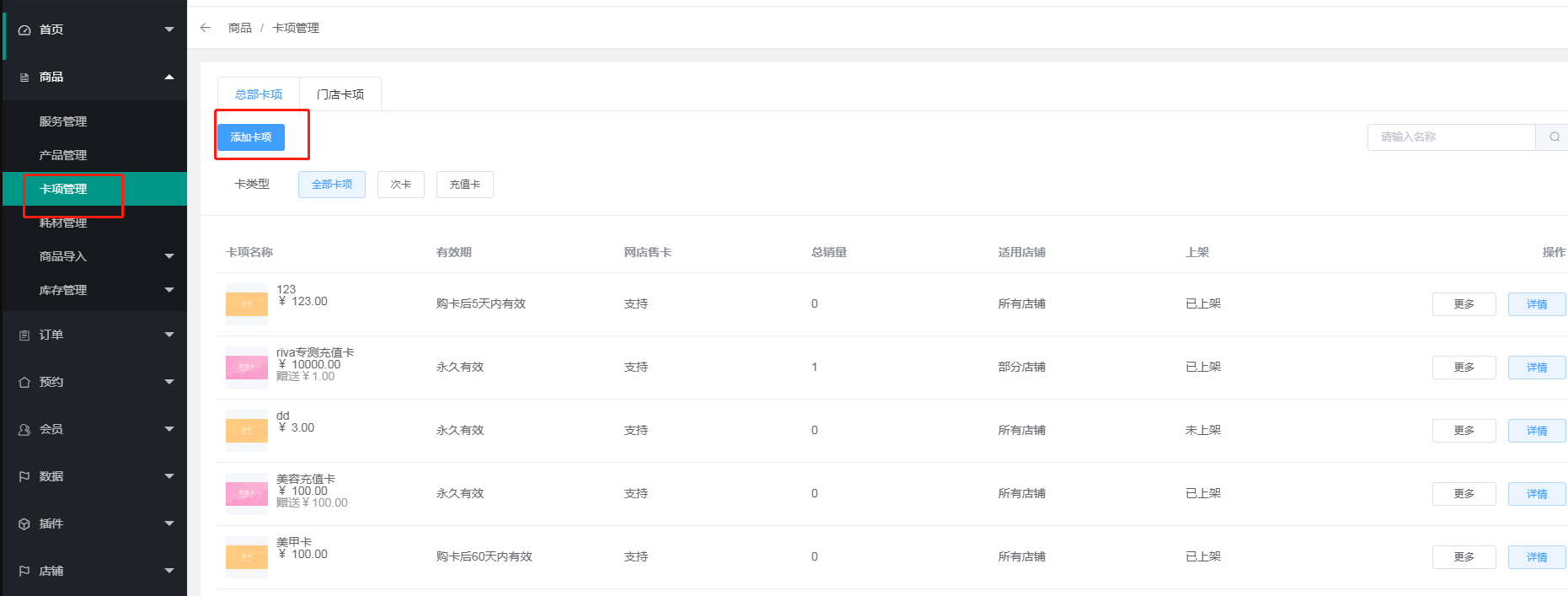The image size is (1568, 596).
Task: Switch to the 门店卡项 tab
Action: coord(340,94)
